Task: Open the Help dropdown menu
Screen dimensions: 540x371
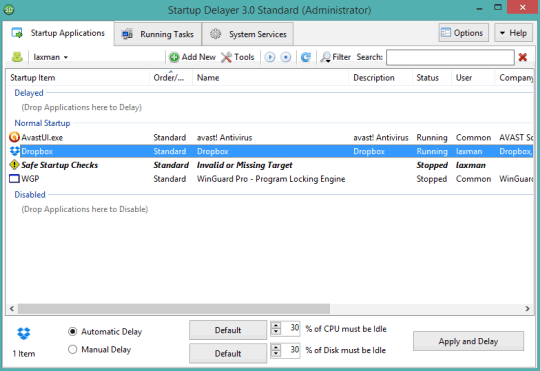Action: pos(513,33)
